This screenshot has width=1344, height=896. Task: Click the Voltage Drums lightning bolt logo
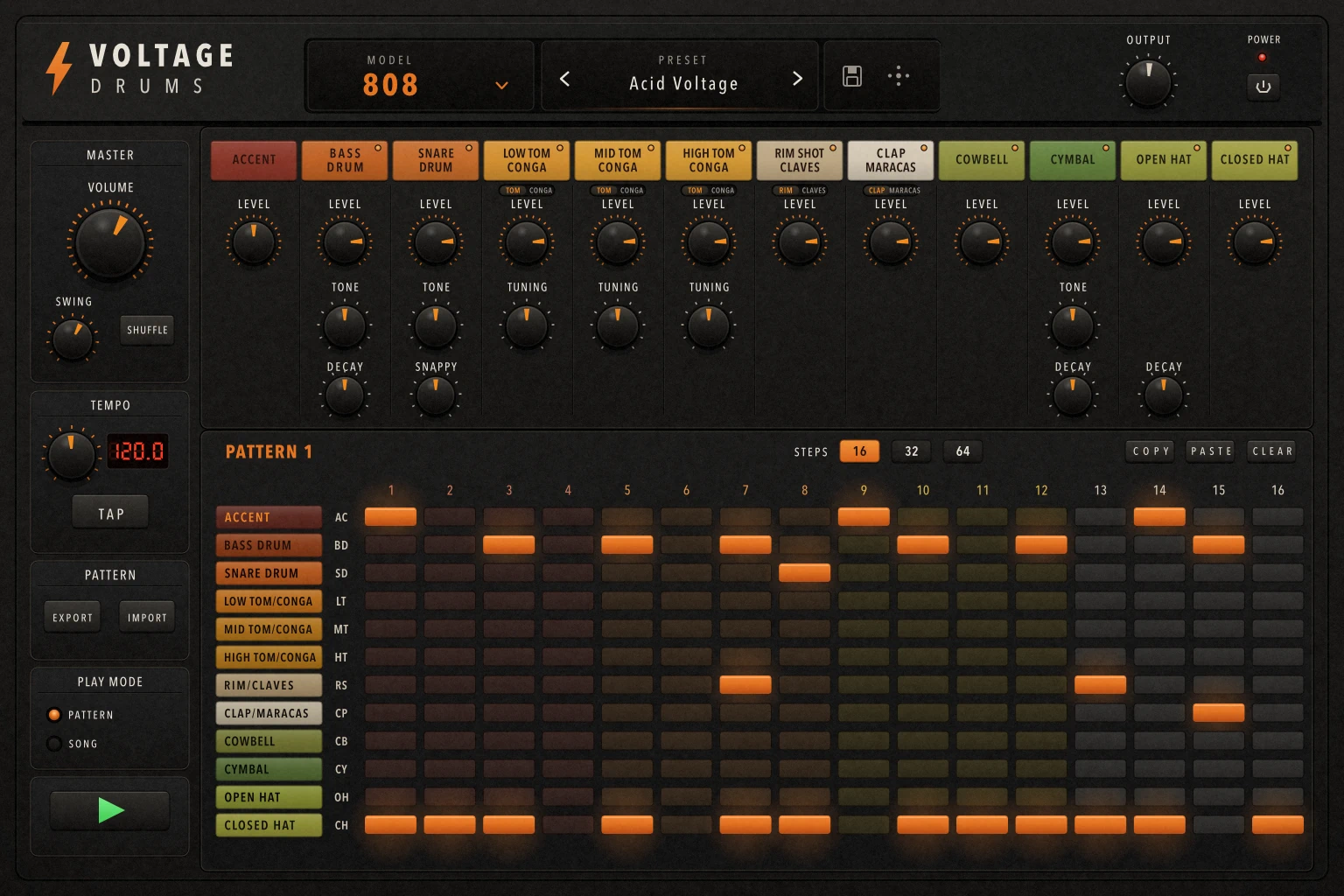[x=59, y=68]
